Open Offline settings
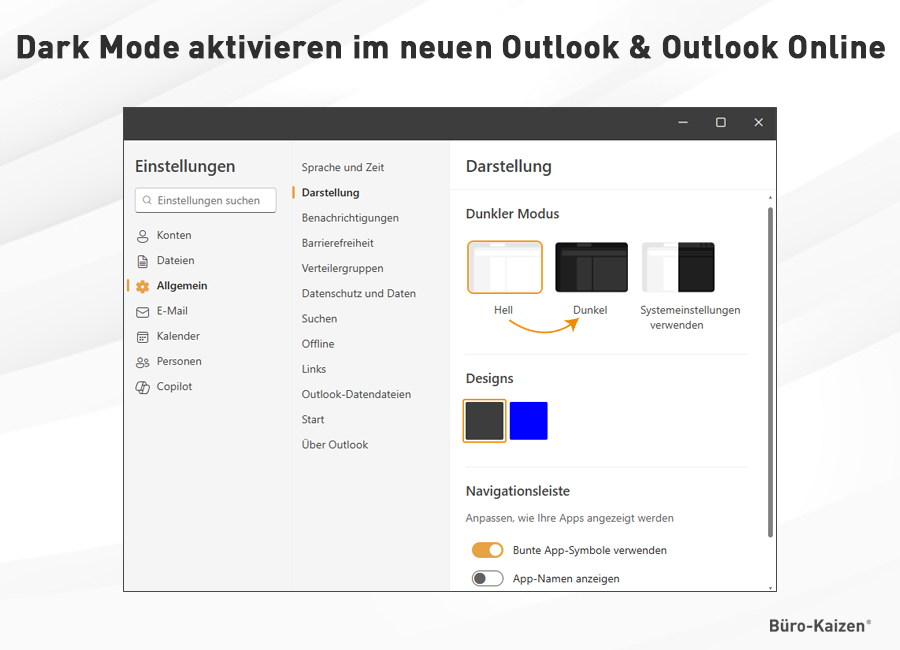Screen dimensions: 900x650 [x=318, y=344]
